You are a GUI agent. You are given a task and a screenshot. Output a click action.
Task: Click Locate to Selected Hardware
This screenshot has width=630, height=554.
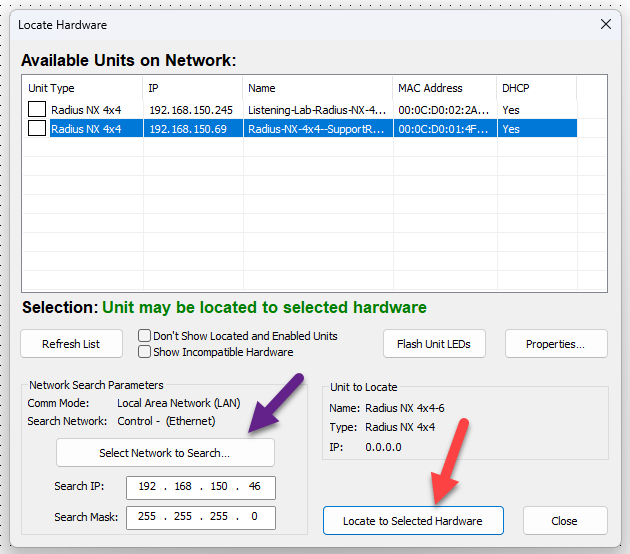(x=413, y=521)
